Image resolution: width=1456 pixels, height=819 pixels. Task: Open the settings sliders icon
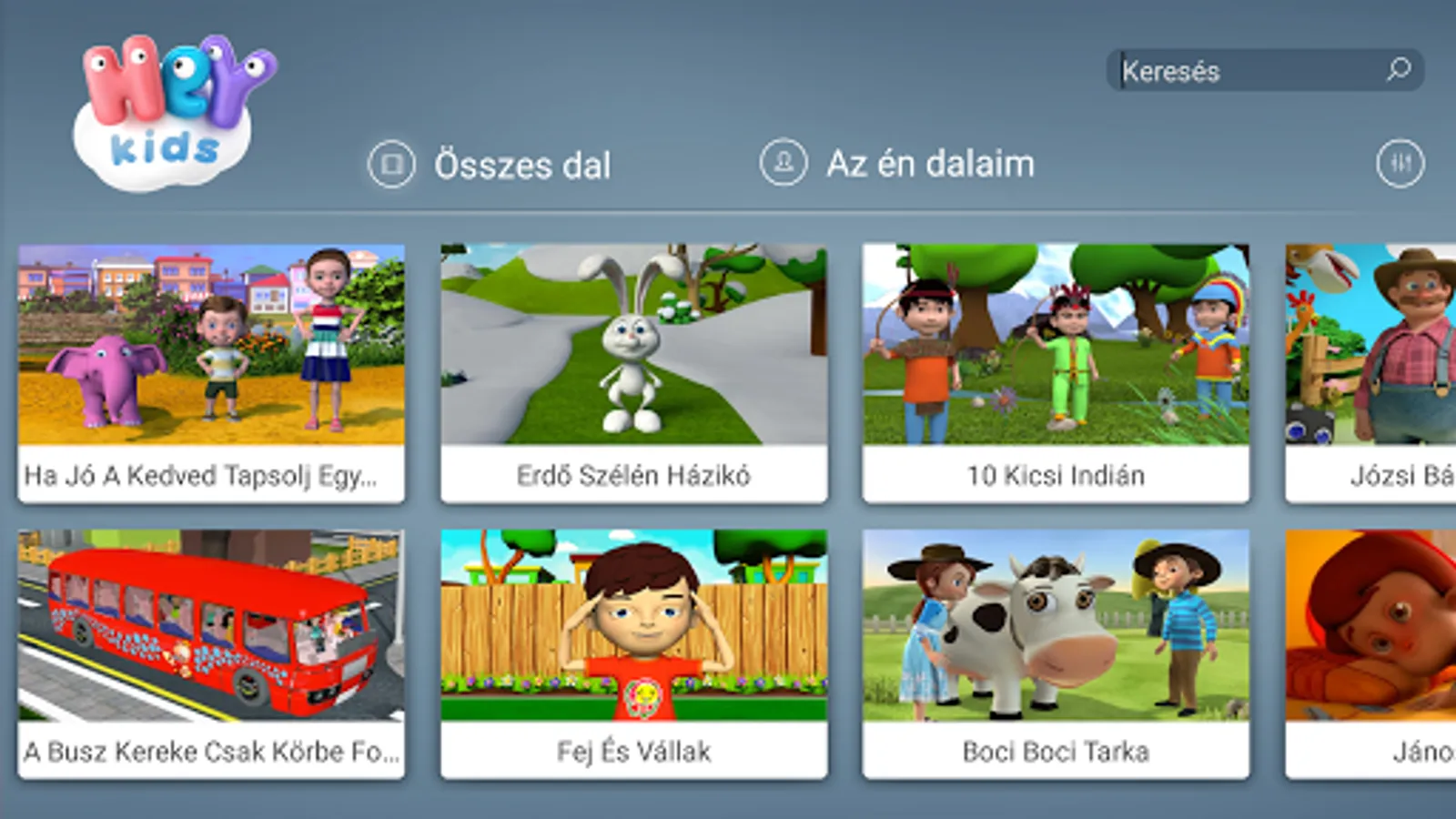tap(1400, 164)
